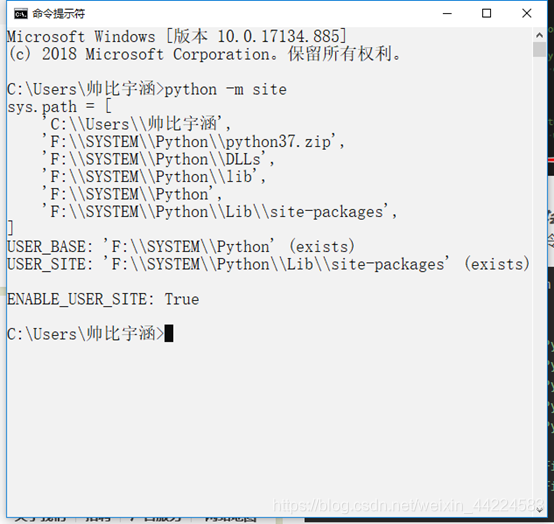Close the Command Prompt window
Image resolution: width=554 pixels, height=524 pixels.
tap(526, 13)
